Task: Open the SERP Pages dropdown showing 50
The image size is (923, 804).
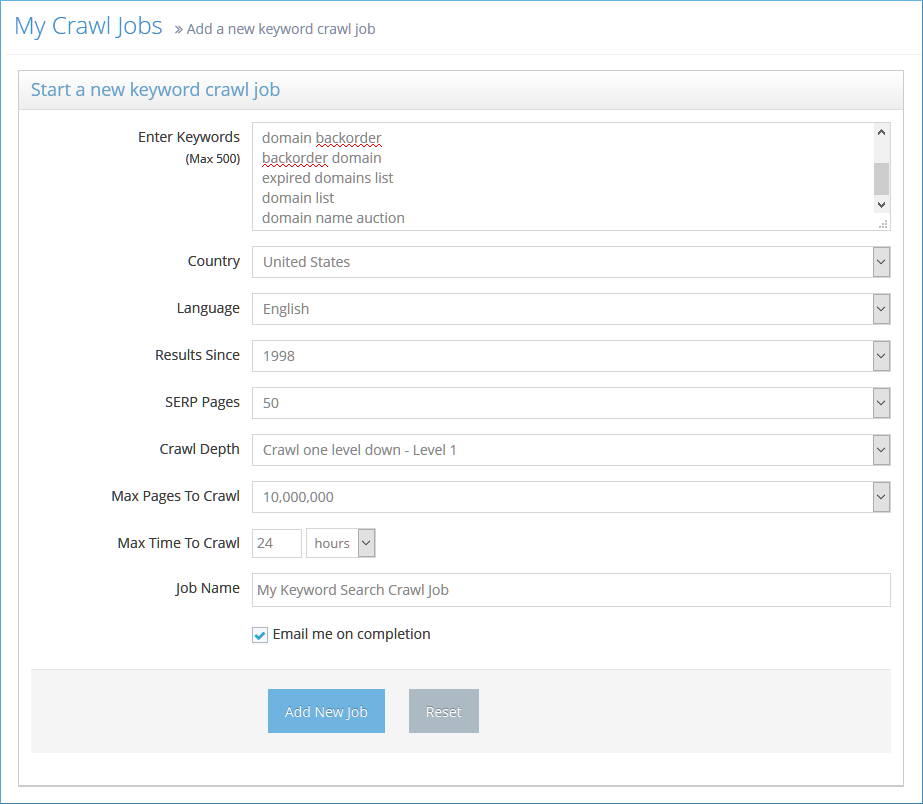Action: point(571,403)
